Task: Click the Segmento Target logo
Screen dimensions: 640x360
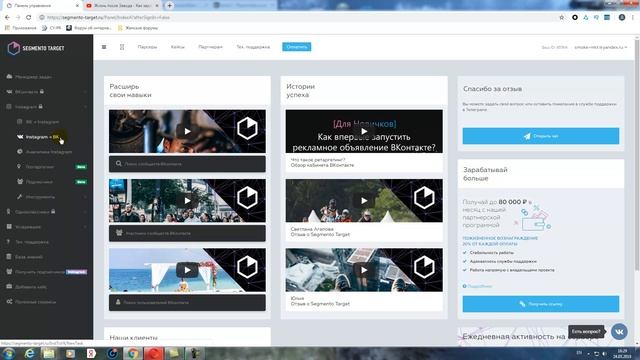Action: [36, 48]
